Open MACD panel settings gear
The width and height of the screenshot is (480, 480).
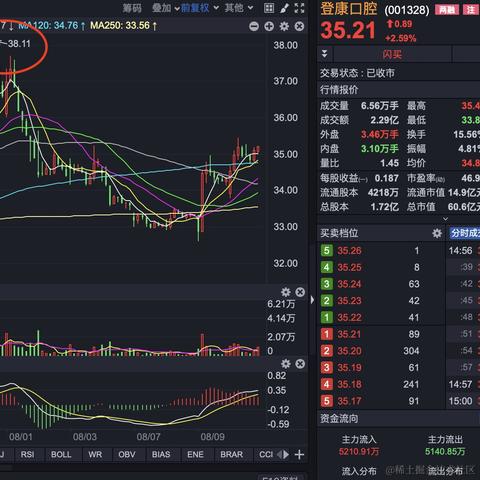[286, 364]
